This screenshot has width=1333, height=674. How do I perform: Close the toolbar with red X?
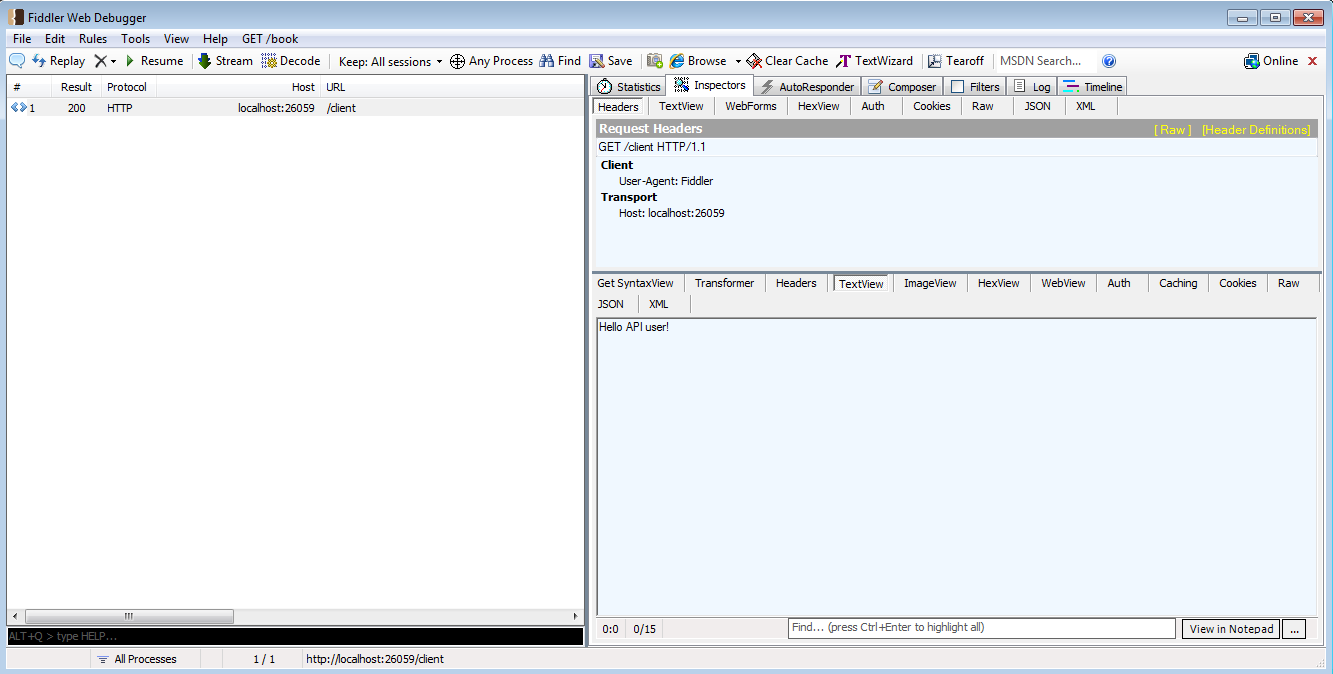point(1313,61)
